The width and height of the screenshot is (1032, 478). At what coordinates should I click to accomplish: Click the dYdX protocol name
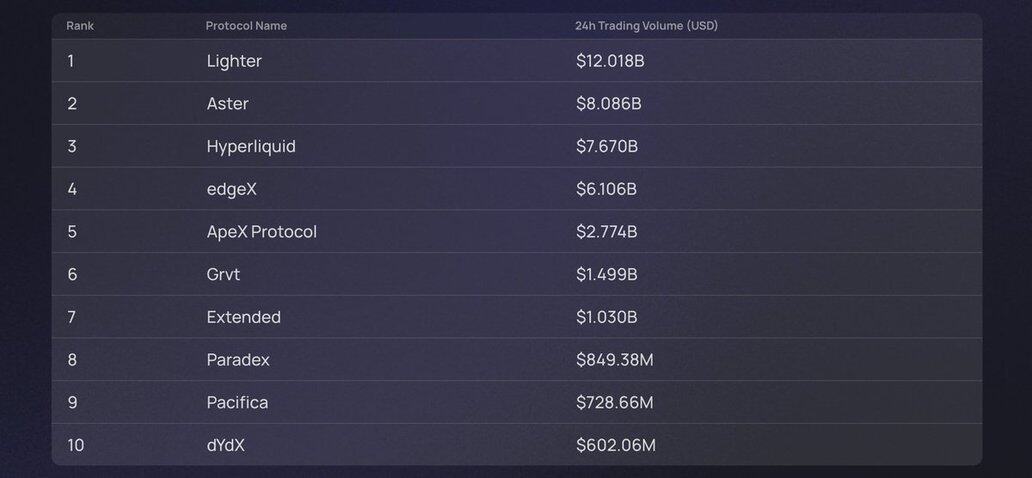[225, 446]
